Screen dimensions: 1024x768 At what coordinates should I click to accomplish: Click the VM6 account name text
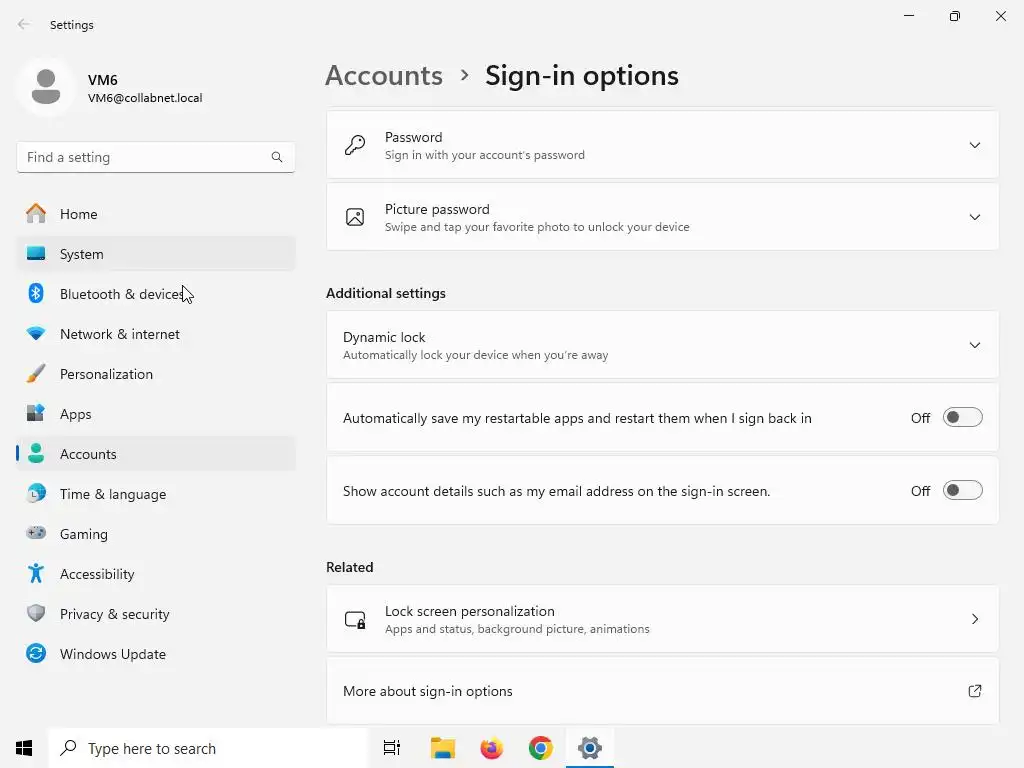click(x=103, y=80)
